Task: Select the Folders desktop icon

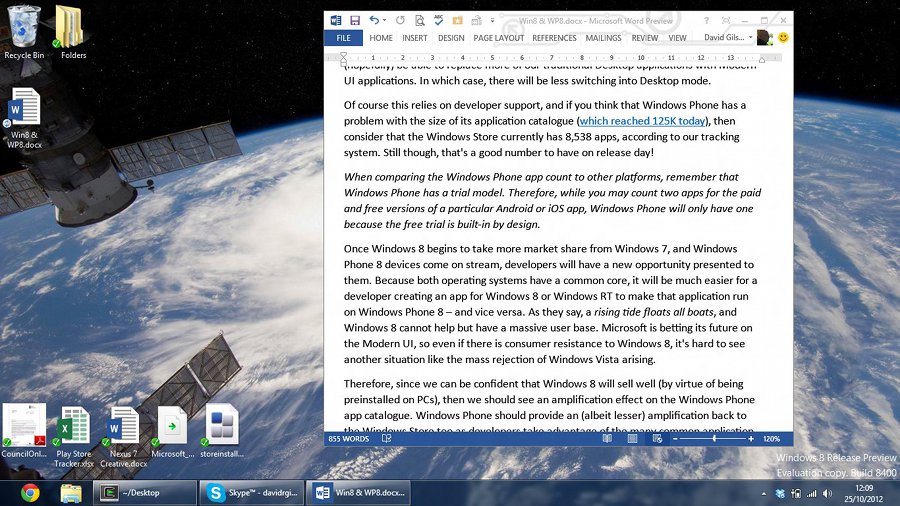Action: (x=73, y=32)
